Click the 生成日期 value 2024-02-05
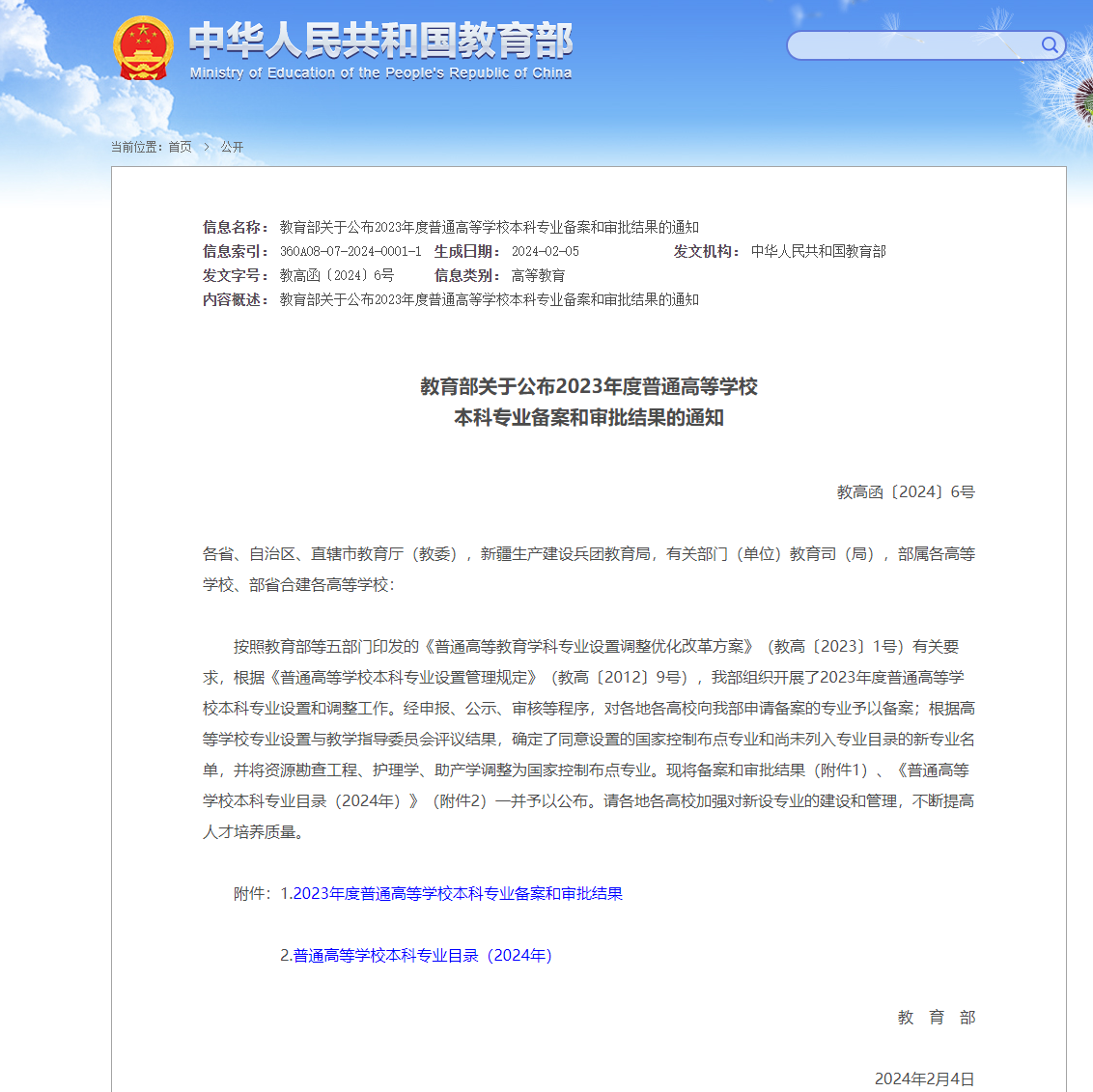Viewport: 1093px width, 1092px height. click(546, 252)
